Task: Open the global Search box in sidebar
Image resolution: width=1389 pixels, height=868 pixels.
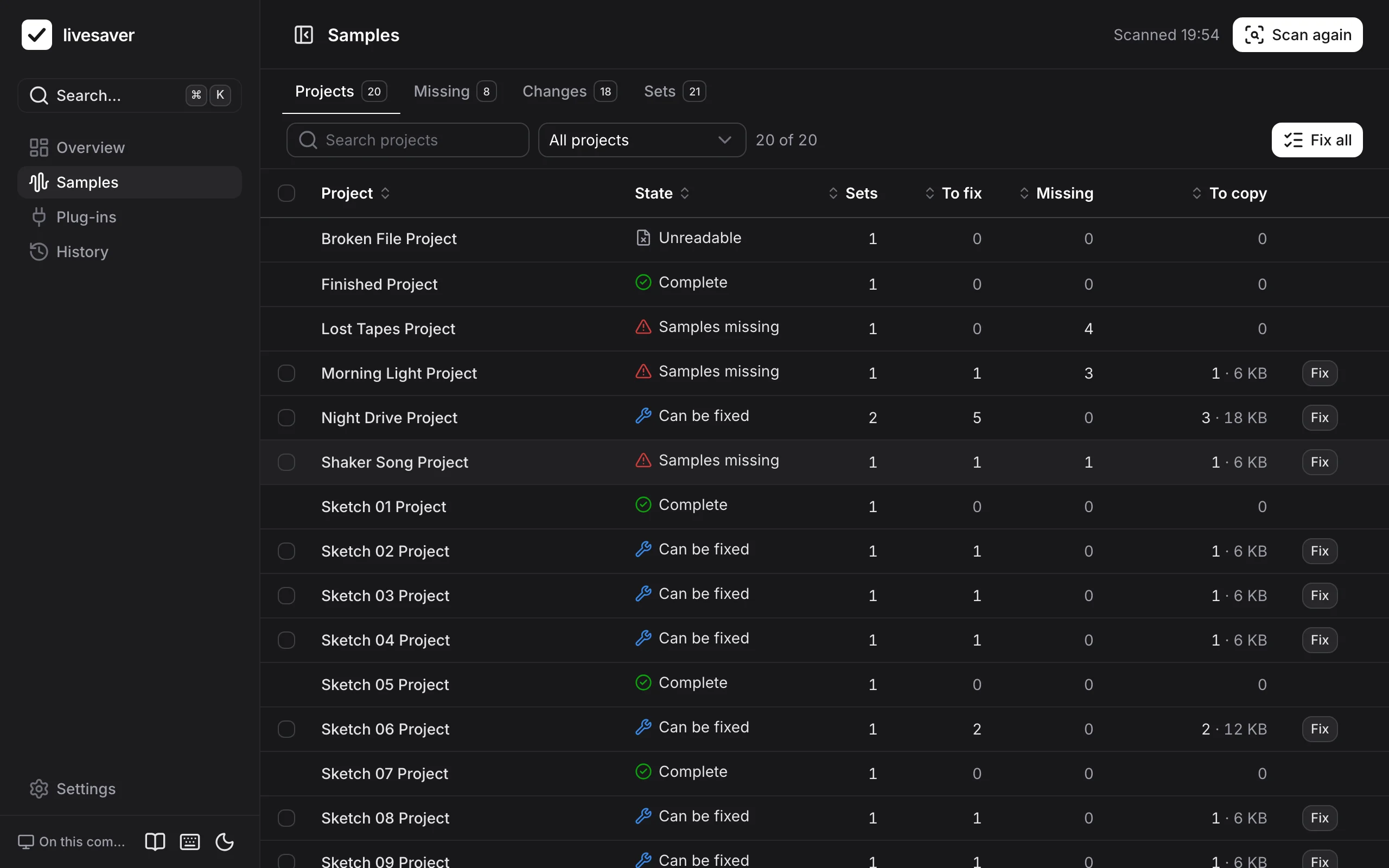Action: coord(130,95)
